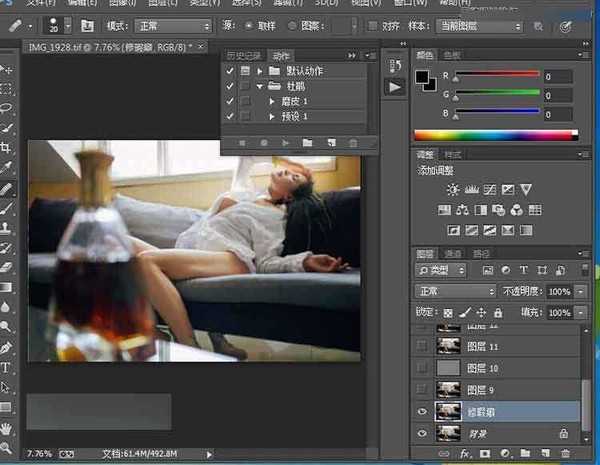The height and width of the screenshot is (465, 600).
Task: Enable the 对齐 checkbox in options bar
Action: [x=373, y=26]
